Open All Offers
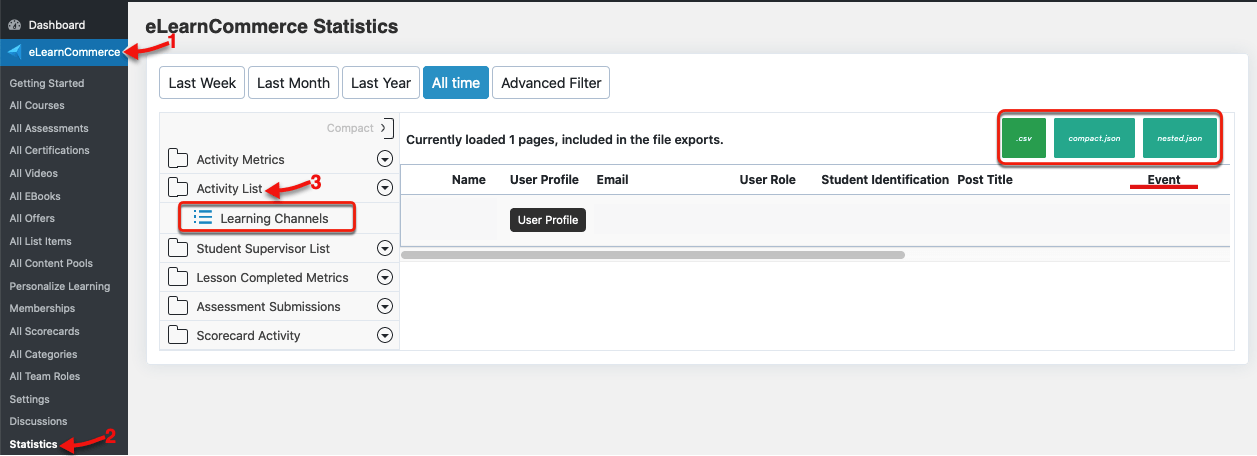Image resolution: width=1257 pixels, height=456 pixels. click(32, 218)
